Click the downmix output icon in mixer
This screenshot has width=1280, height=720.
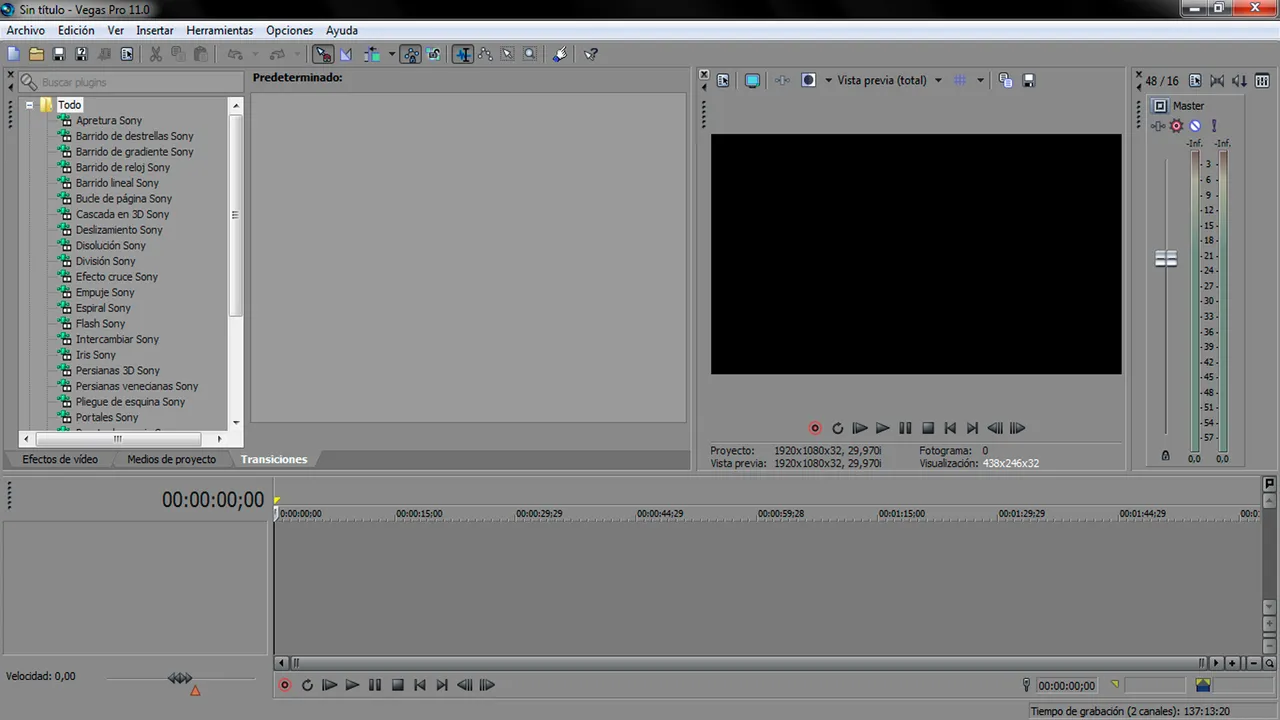[x=1217, y=81]
